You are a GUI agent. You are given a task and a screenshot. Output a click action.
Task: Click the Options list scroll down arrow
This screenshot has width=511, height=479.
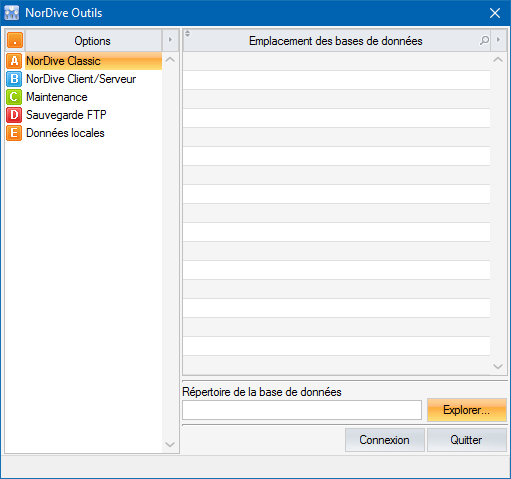pyautogui.click(x=170, y=444)
